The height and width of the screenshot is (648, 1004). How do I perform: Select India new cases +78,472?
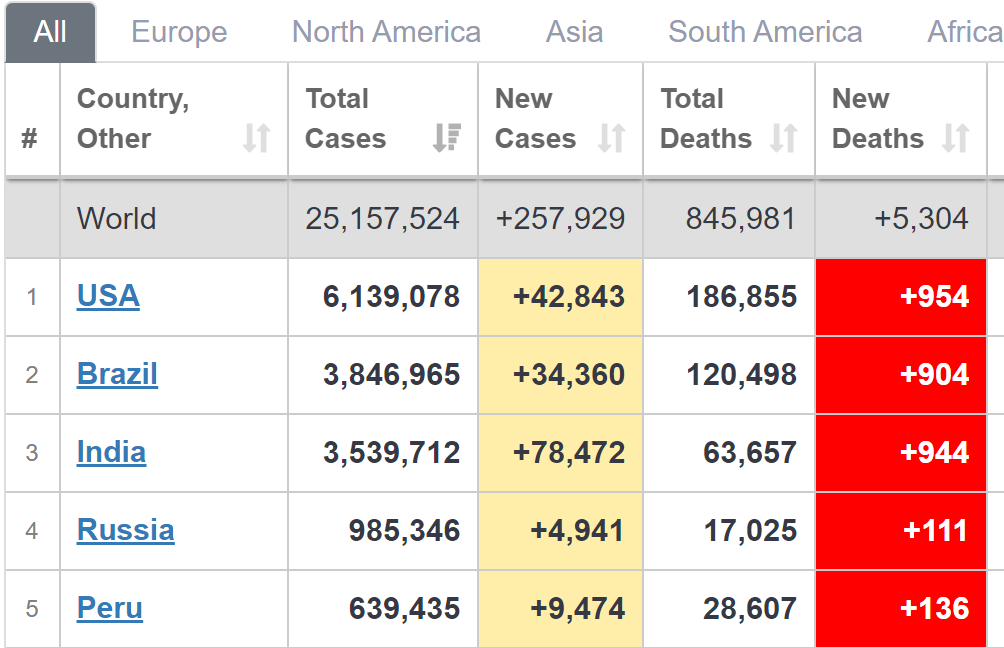coord(569,453)
